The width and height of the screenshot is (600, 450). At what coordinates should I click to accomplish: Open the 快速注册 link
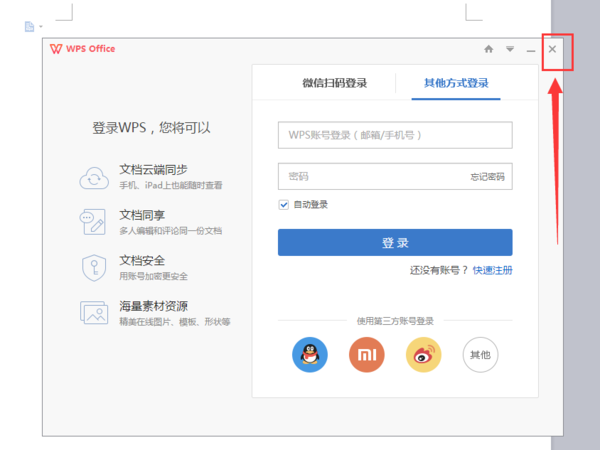pos(492,270)
